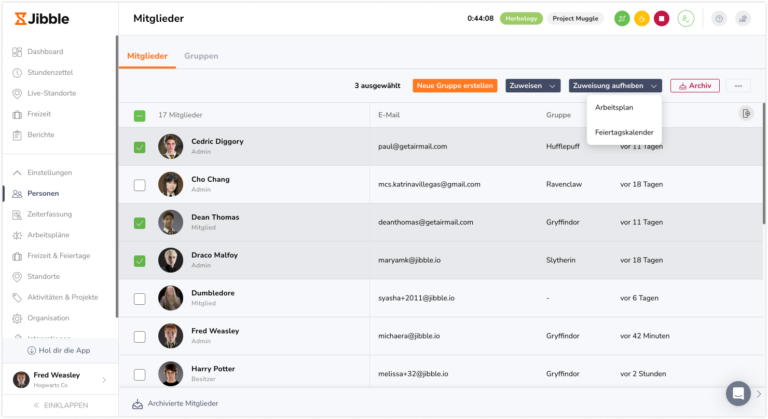Check Cho Chang's checkbox

pyautogui.click(x=140, y=185)
